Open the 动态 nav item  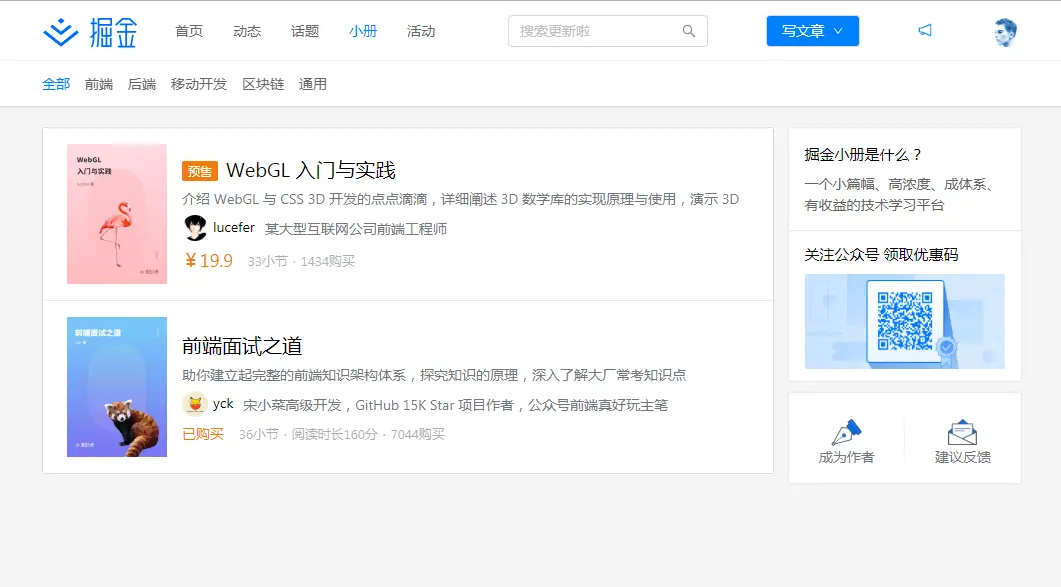pyautogui.click(x=247, y=31)
